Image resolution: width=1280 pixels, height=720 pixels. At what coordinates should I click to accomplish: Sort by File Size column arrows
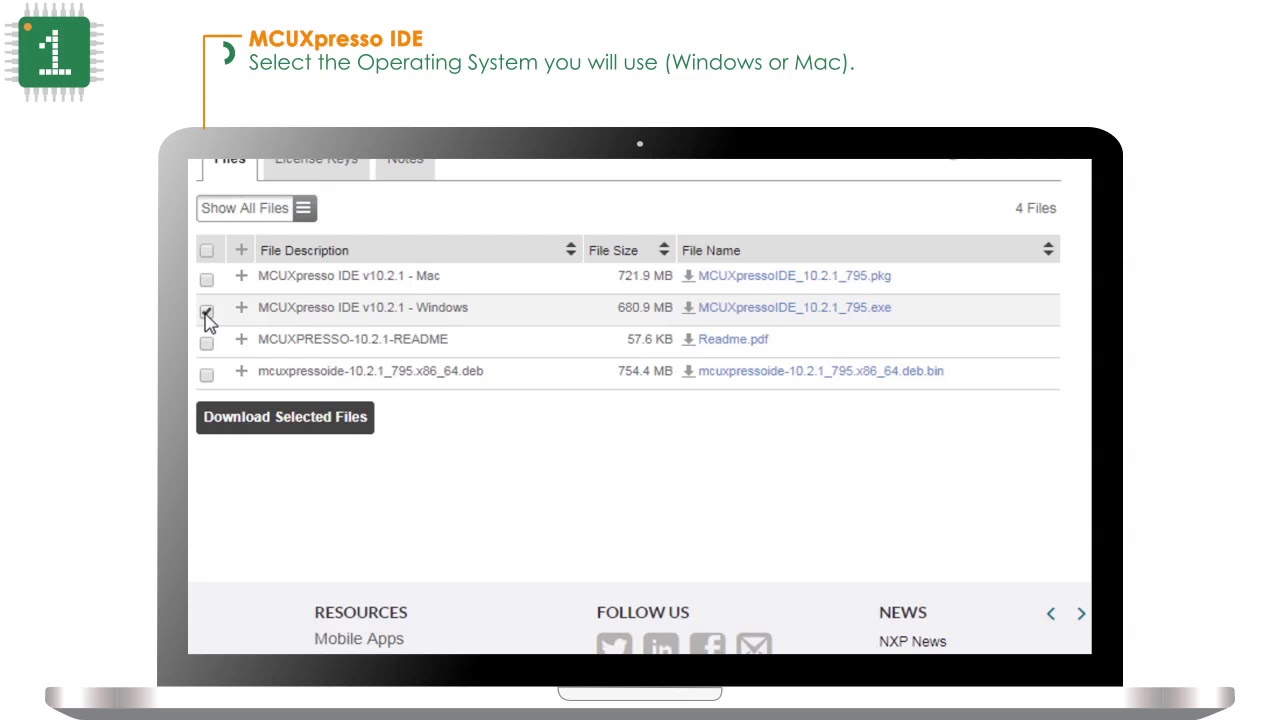click(x=664, y=250)
